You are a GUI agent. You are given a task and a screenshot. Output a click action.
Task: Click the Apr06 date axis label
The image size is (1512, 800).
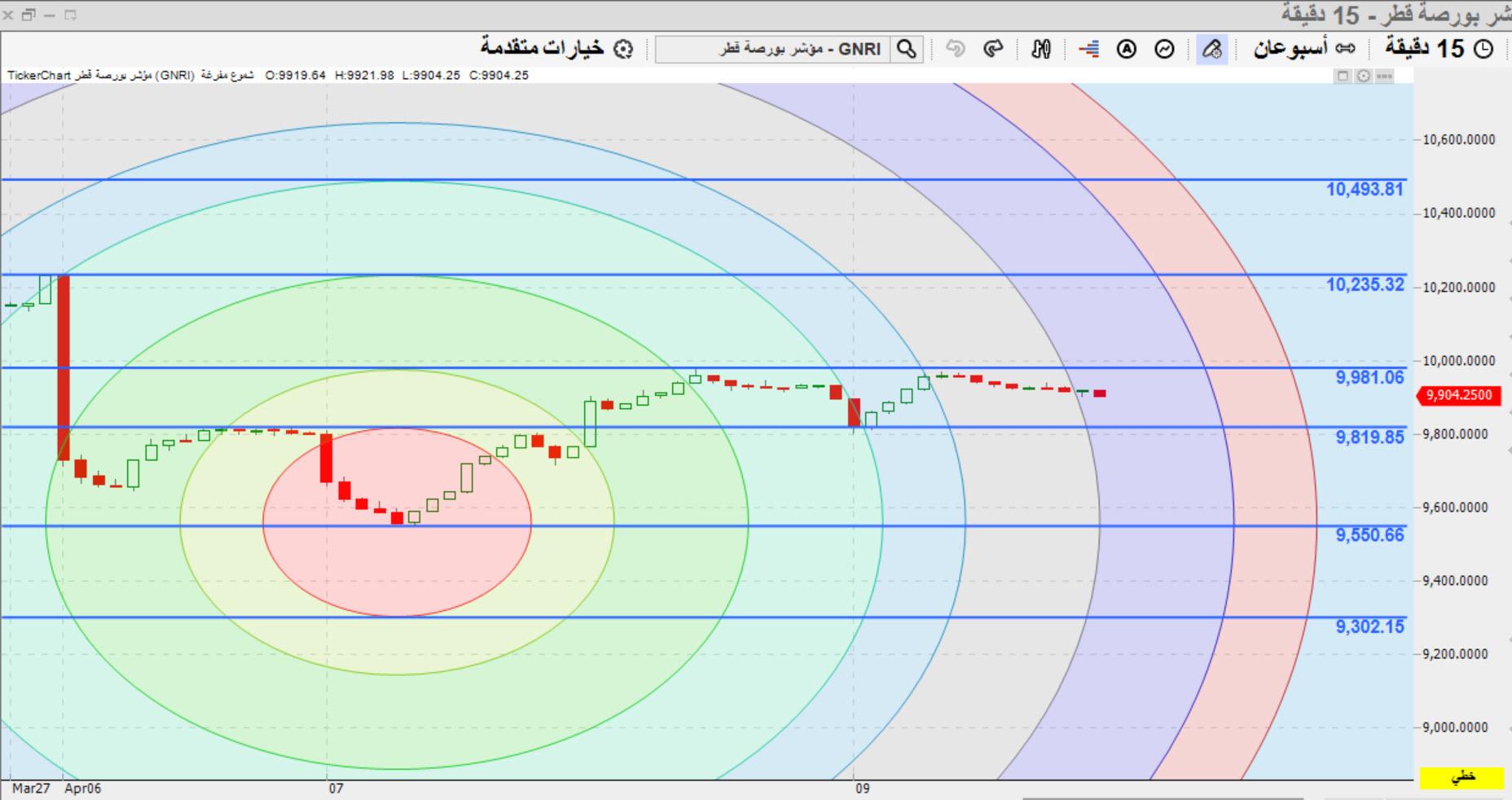click(83, 789)
